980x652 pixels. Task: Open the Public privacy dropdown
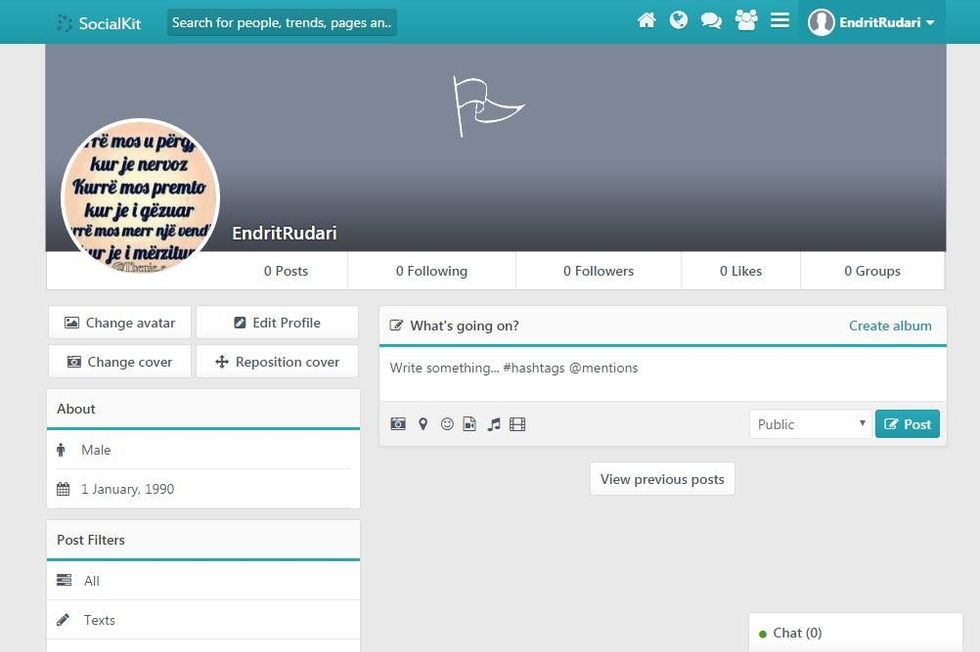[x=810, y=424]
